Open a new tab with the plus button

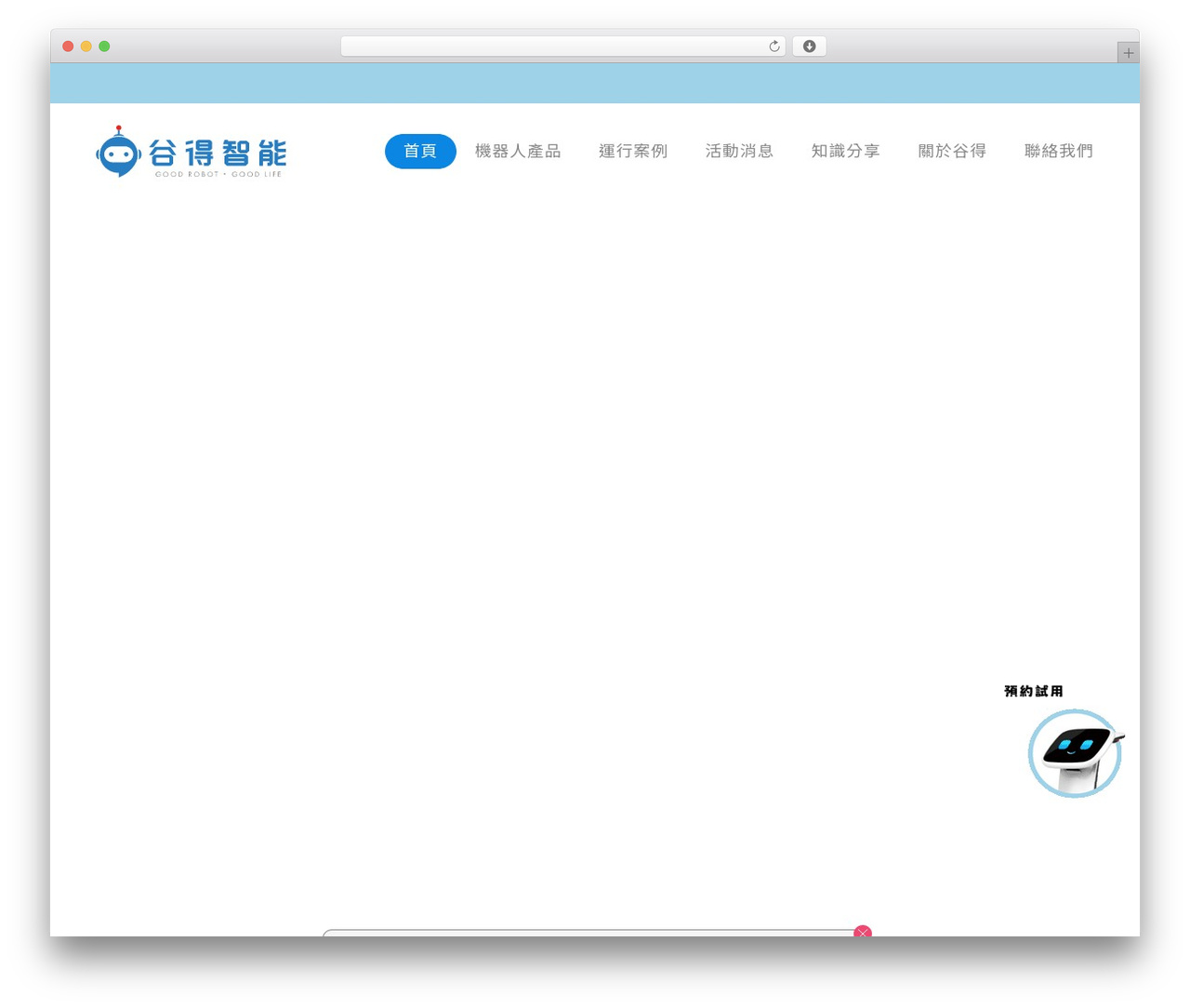point(1128,53)
